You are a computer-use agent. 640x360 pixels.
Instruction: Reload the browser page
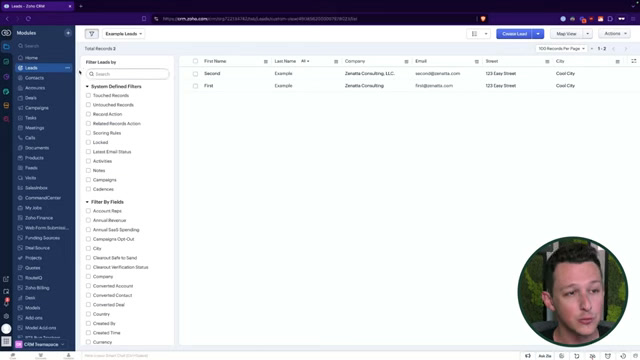[28, 19]
